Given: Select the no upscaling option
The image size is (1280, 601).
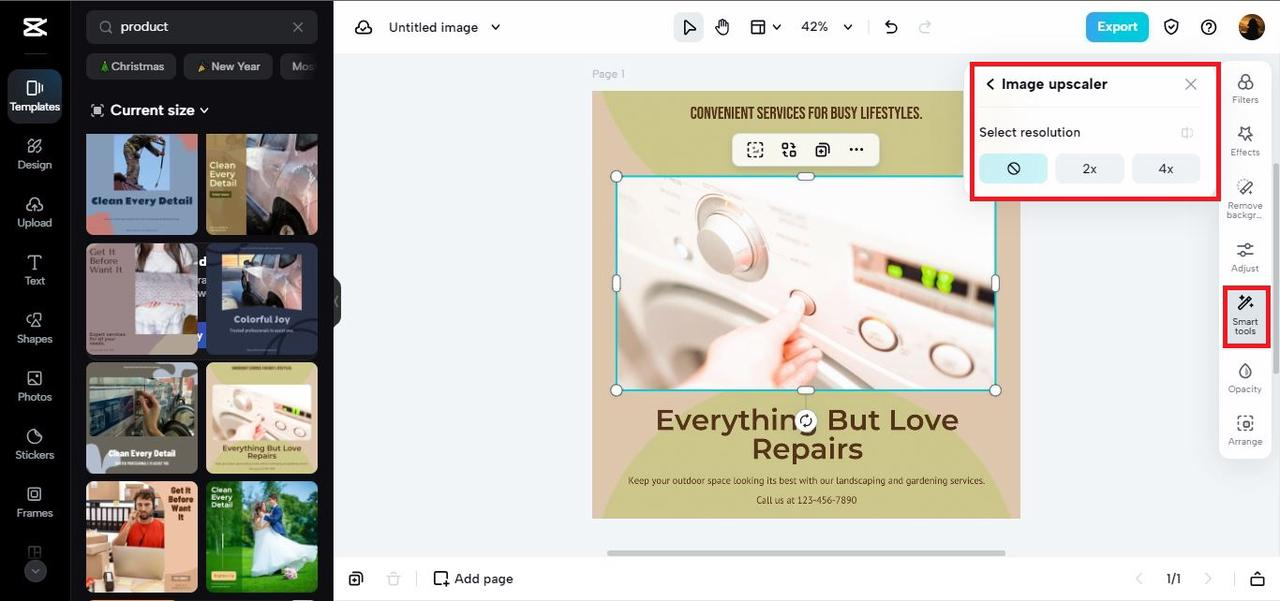Looking at the screenshot, I should 1013,169.
